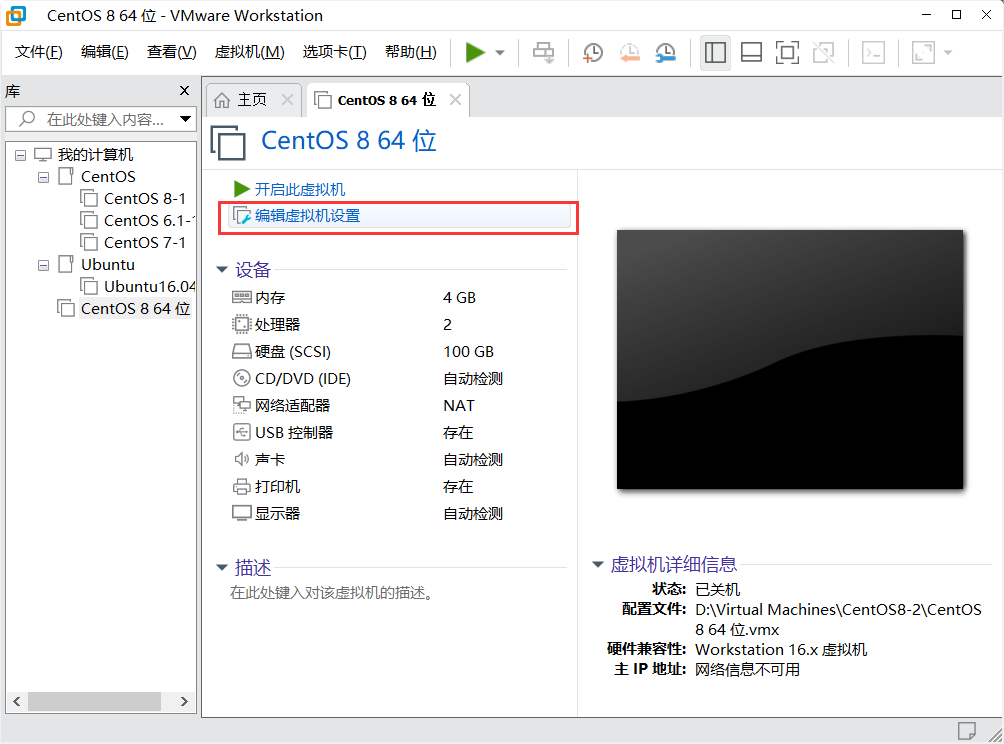Click the green power-on play toolbar button
Screen dimensions: 1004x744
[475, 53]
